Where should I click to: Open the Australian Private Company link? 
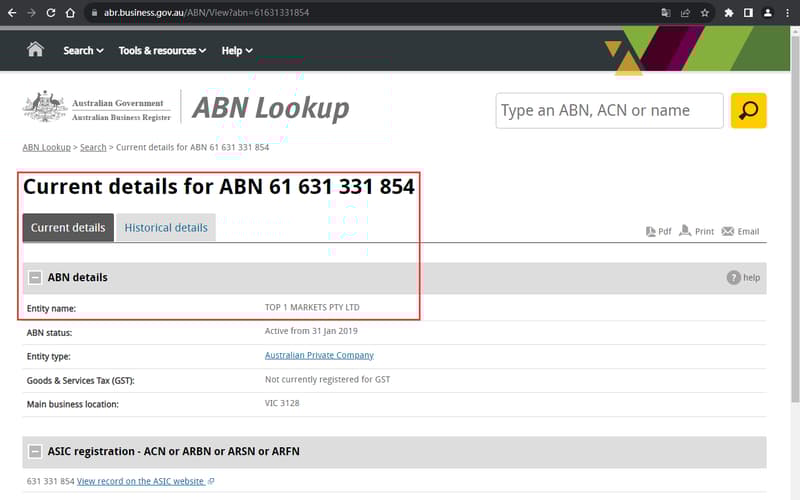[x=319, y=355]
